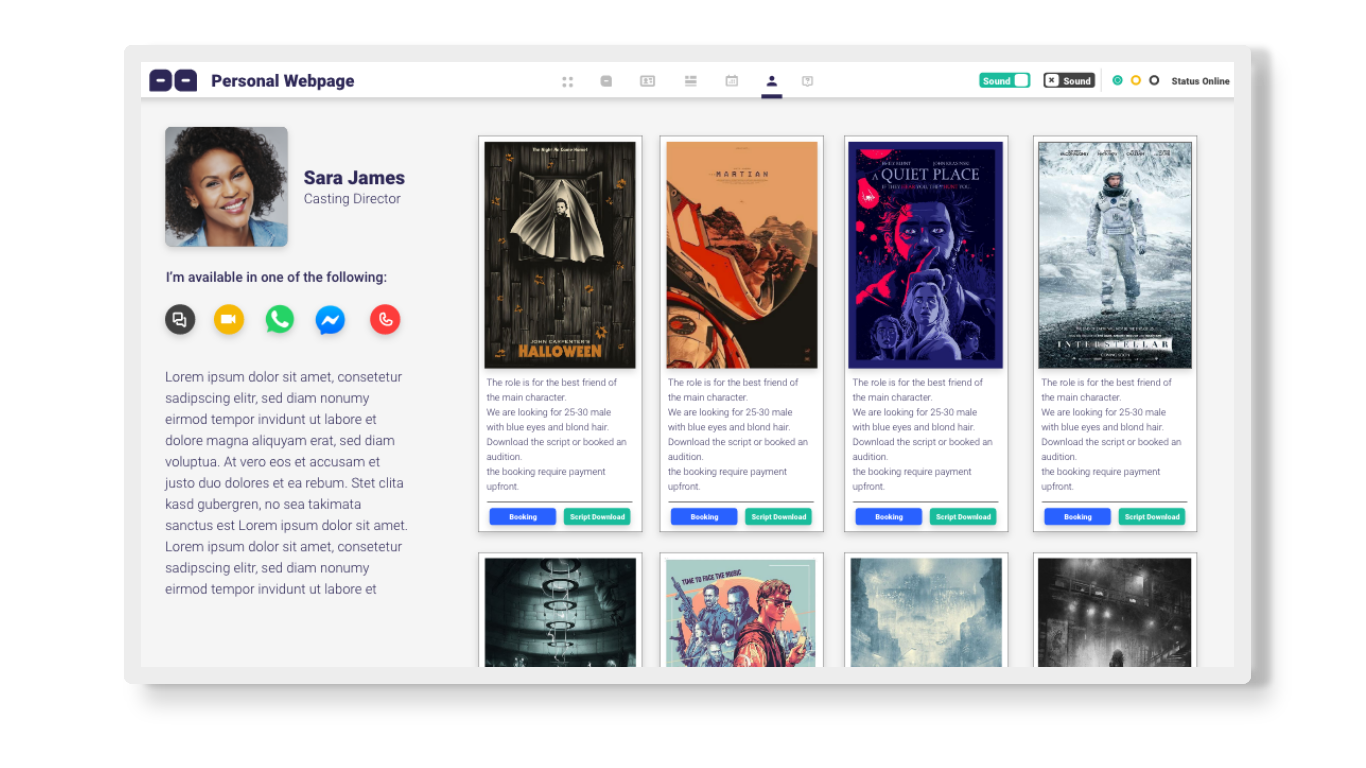Click the red phone call icon
Image resolution: width=1366 pixels, height=768 pixels.
click(385, 320)
